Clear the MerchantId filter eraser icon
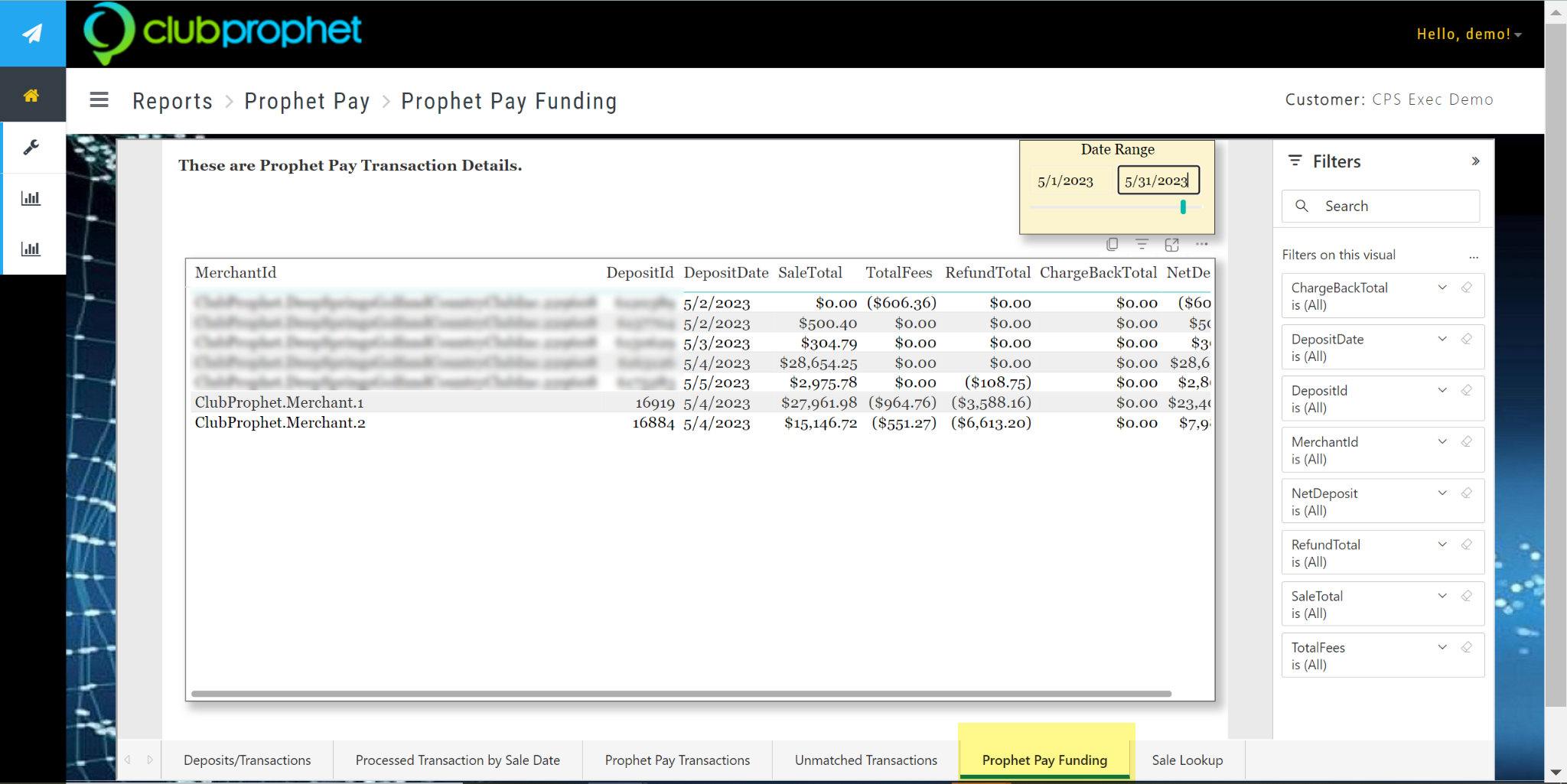The width and height of the screenshot is (1567, 784). [1467, 441]
